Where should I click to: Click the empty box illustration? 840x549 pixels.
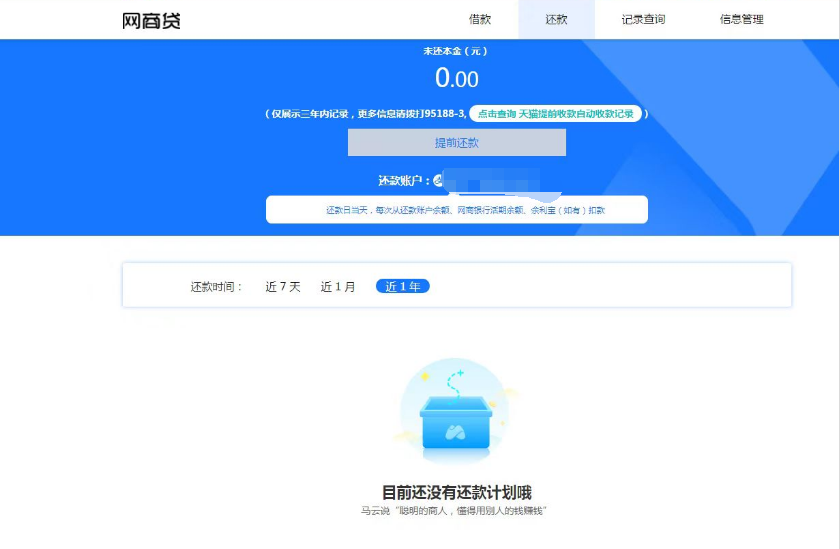pos(455,411)
